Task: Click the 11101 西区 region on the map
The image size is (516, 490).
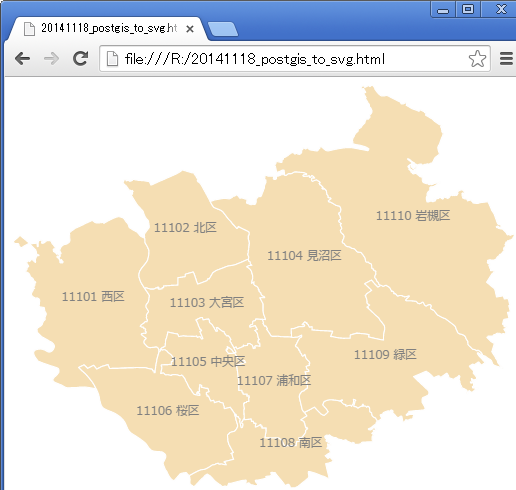Action: click(93, 296)
